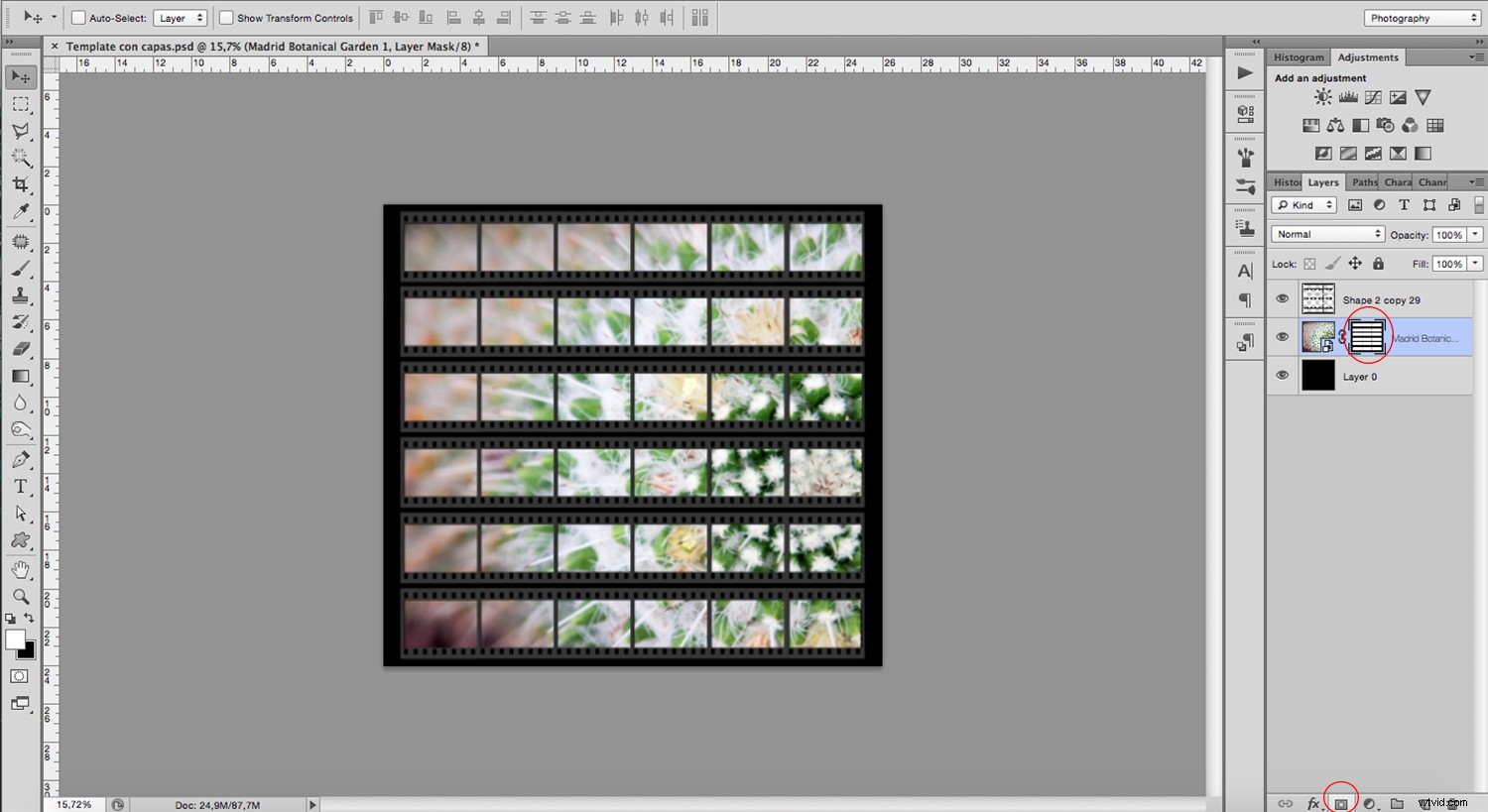This screenshot has height=812, width=1488.
Task: Click the layer mask thumbnail on Madrid Botanical layer
Action: 1366,336
